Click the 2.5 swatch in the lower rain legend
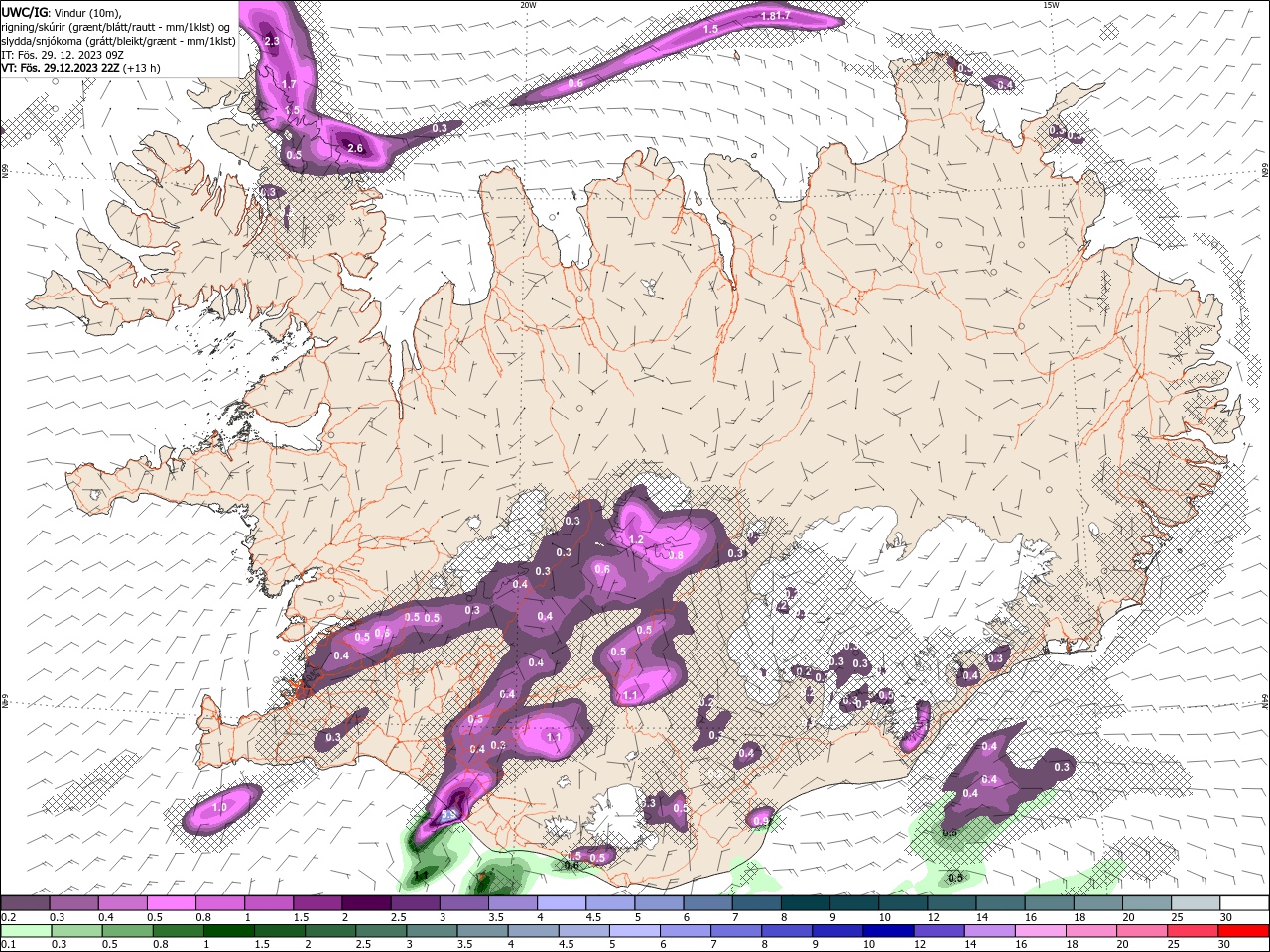This screenshot has height=952, width=1270. [381, 931]
